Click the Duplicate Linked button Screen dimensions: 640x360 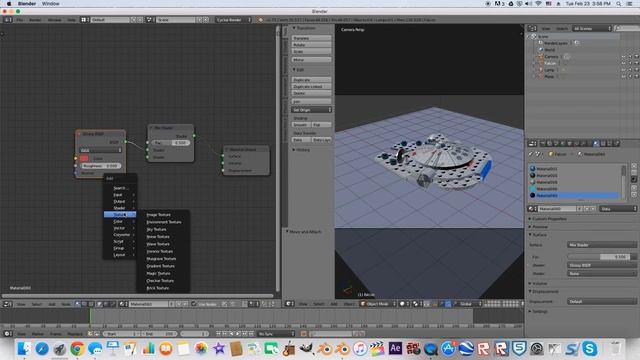311,87
